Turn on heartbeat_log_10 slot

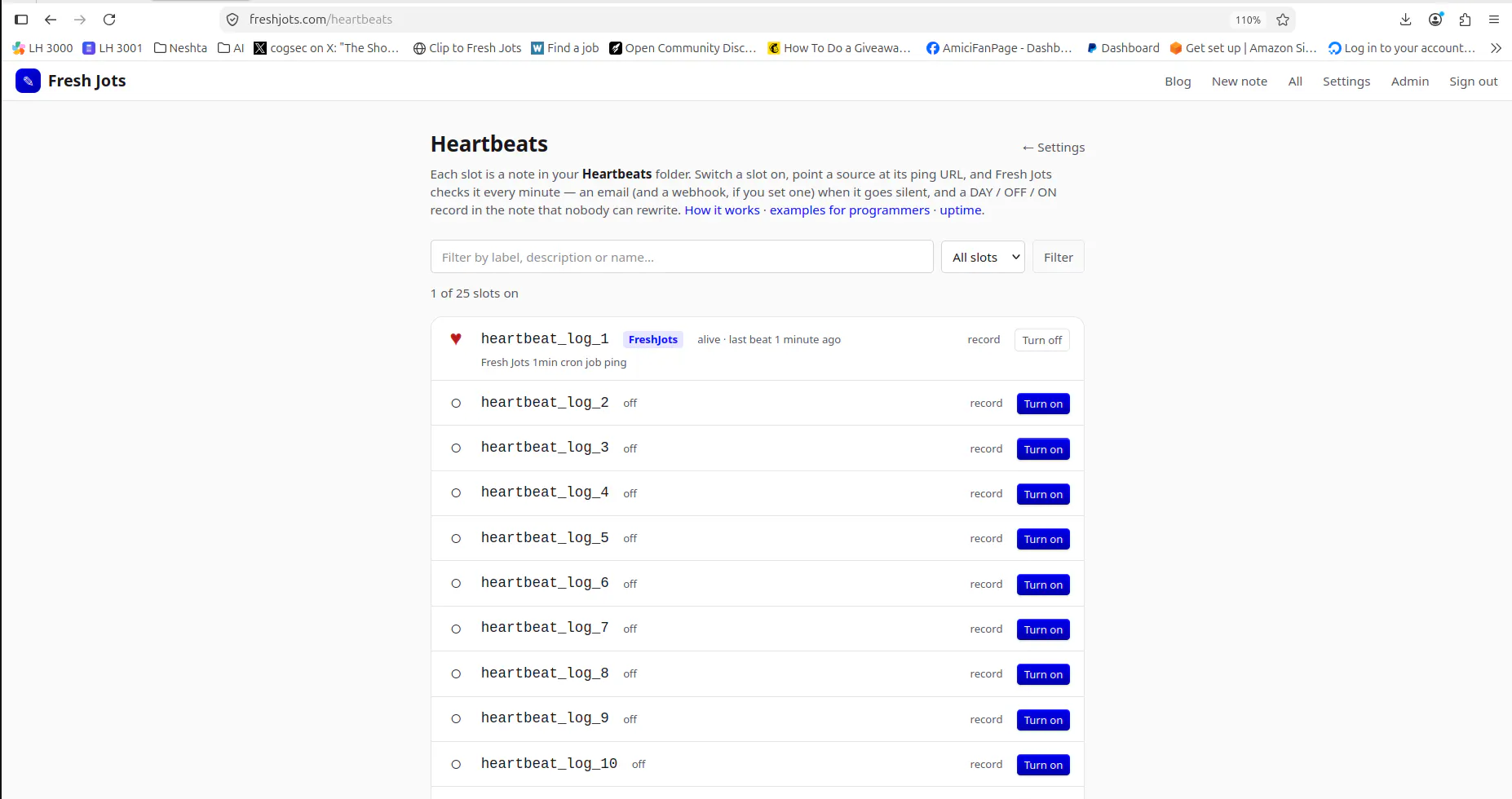tap(1043, 765)
